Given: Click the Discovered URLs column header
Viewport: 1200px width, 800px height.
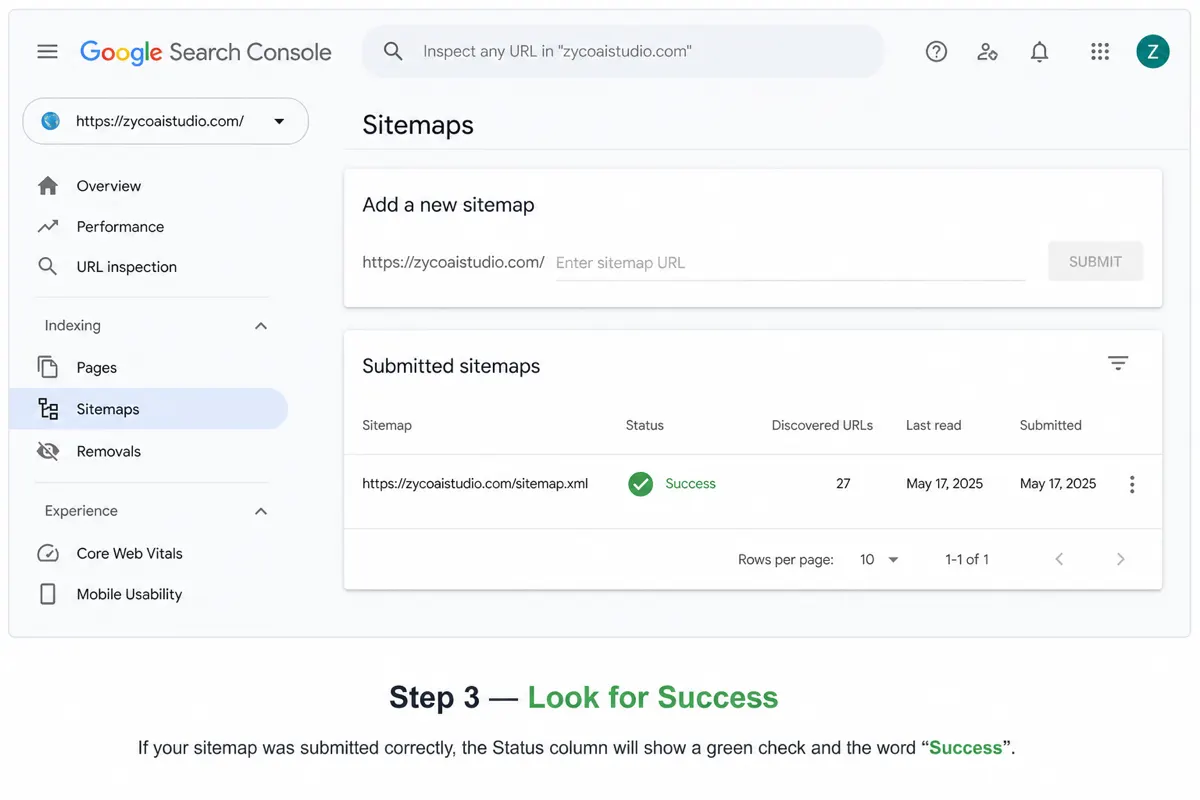Looking at the screenshot, I should pyautogui.click(x=822, y=425).
